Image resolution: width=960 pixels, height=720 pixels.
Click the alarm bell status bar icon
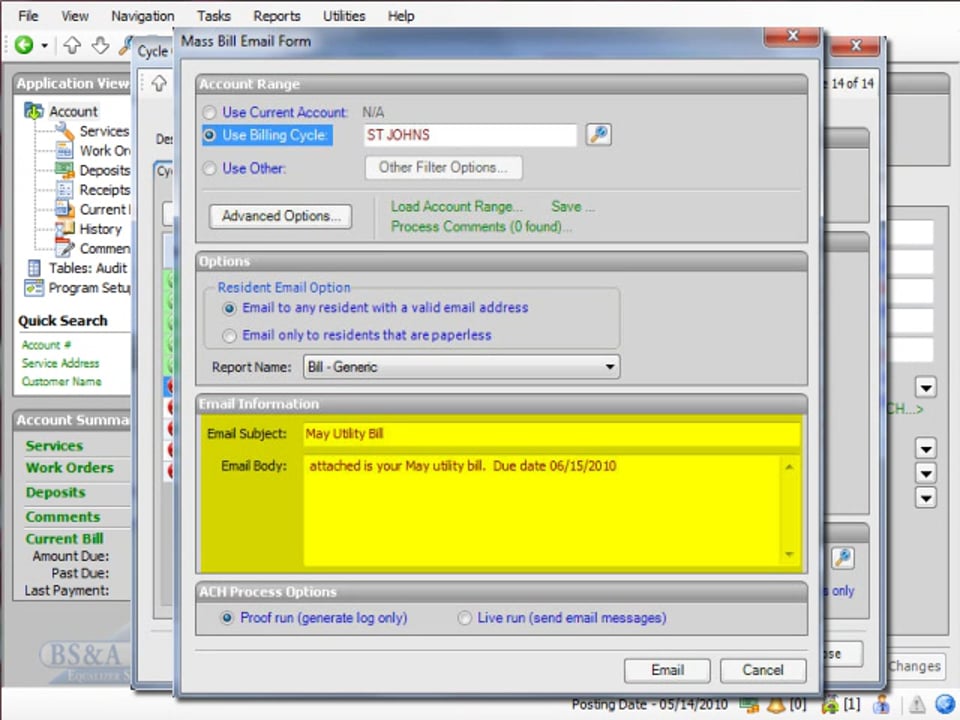776,705
